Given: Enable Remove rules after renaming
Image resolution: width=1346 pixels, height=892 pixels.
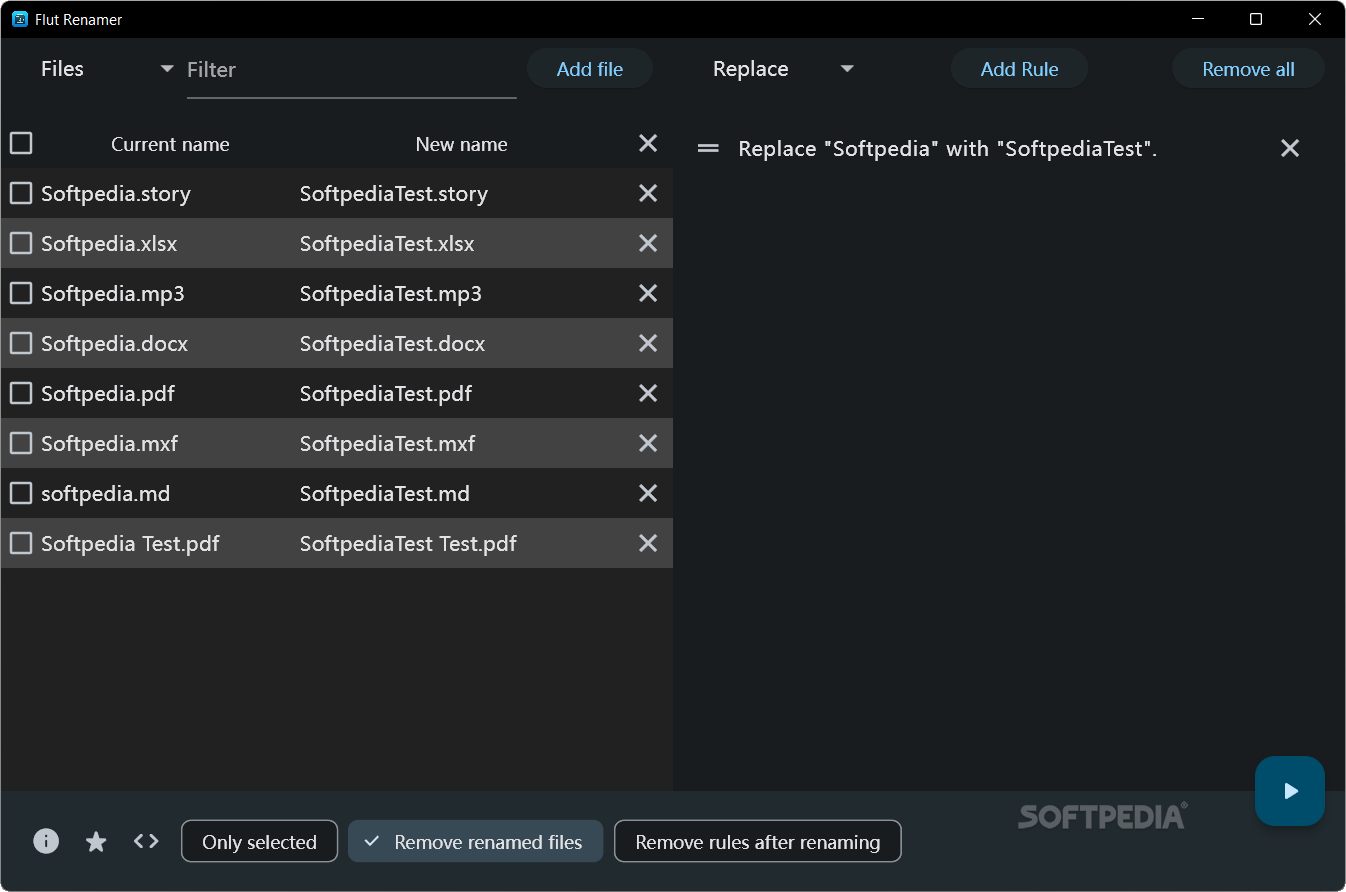Looking at the screenshot, I should tap(757, 841).
